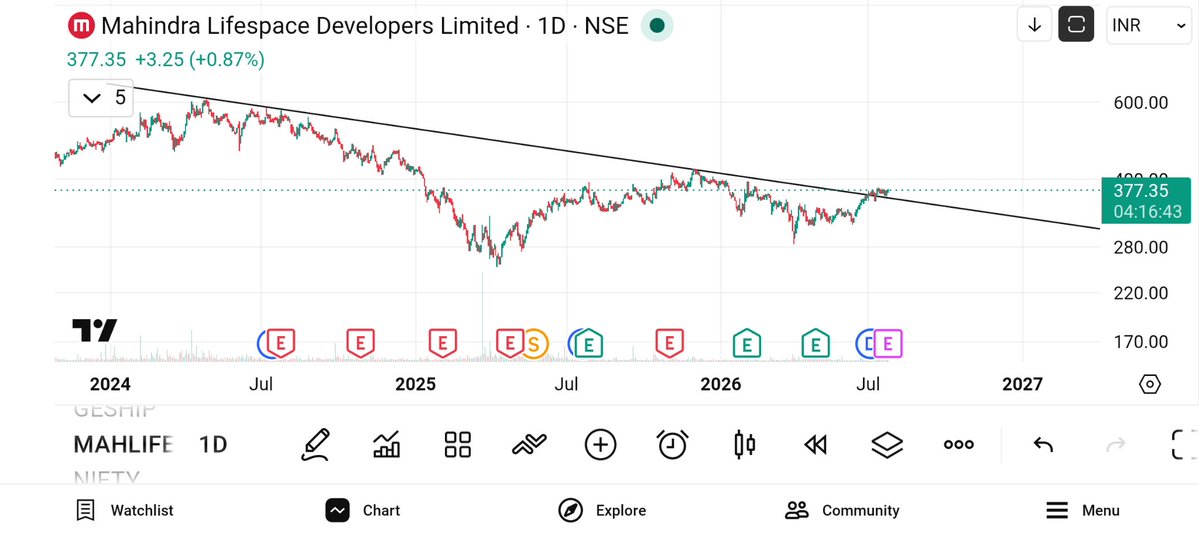1199x537 pixels.
Task: Click the Mahindra red logo icon
Action: (80, 26)
